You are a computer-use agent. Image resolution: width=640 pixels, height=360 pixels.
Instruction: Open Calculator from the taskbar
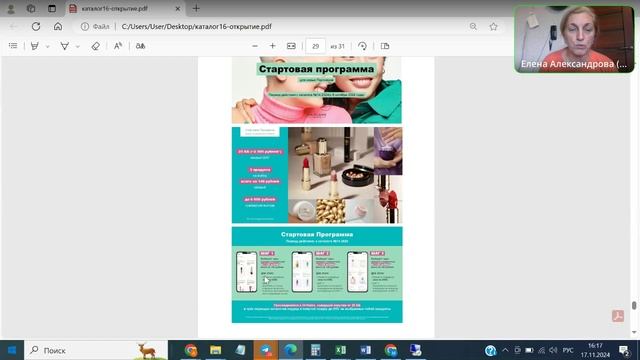click(x=316, y=350)
